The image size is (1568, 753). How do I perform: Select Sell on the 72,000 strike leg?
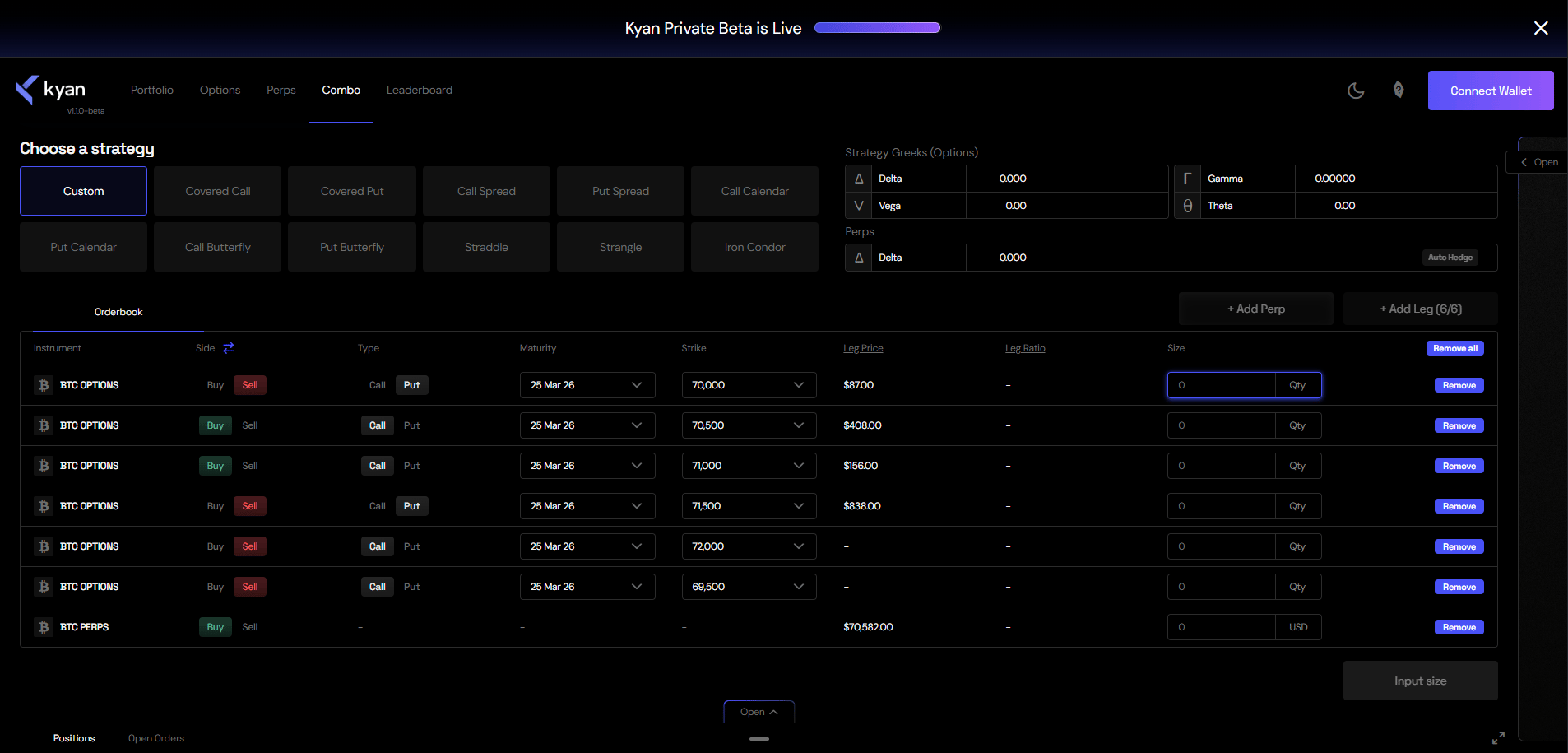[x=250, y=546]
